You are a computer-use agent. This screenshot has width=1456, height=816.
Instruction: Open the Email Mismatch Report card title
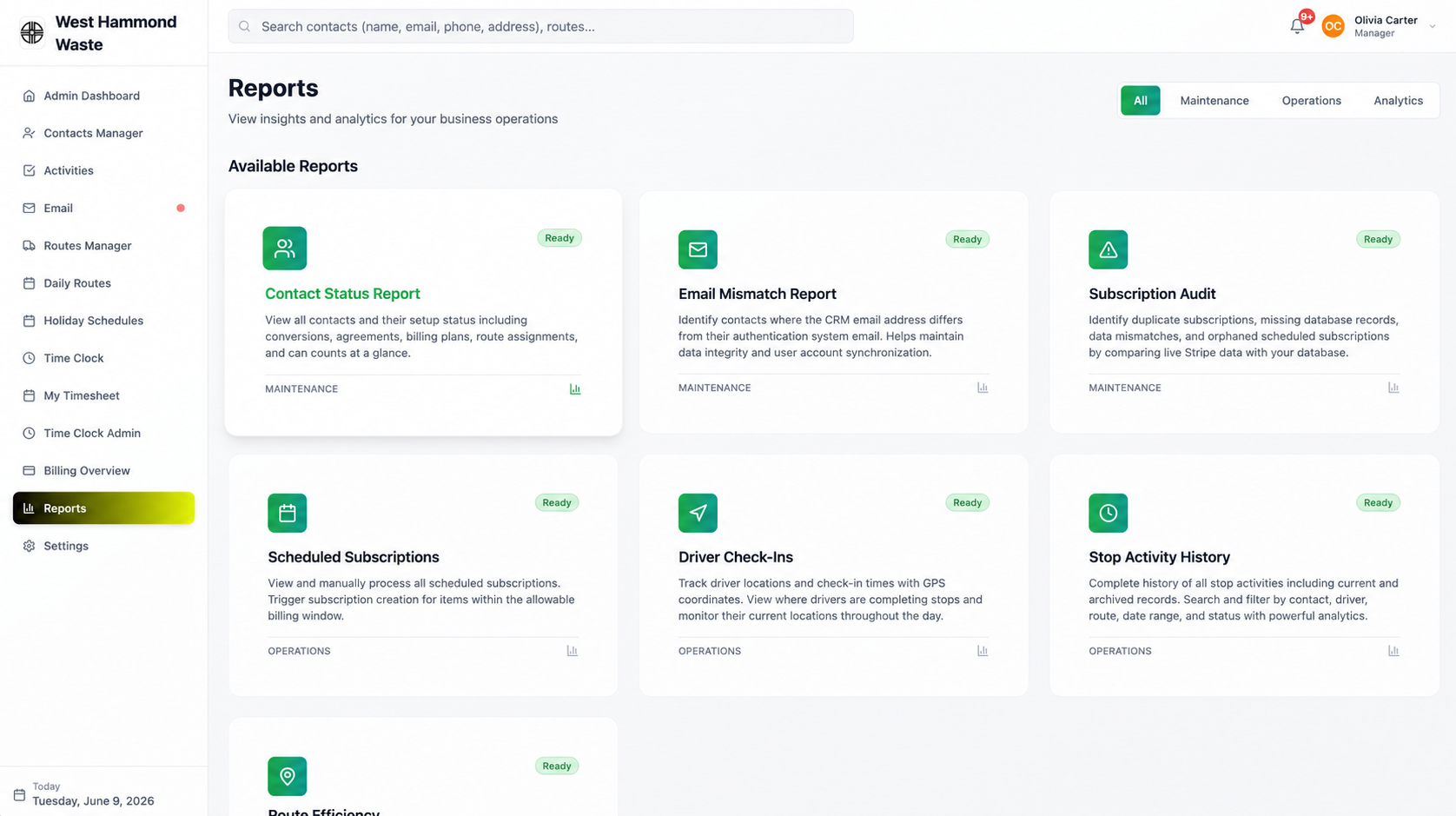pyautogui.click(x=758, y=294)
